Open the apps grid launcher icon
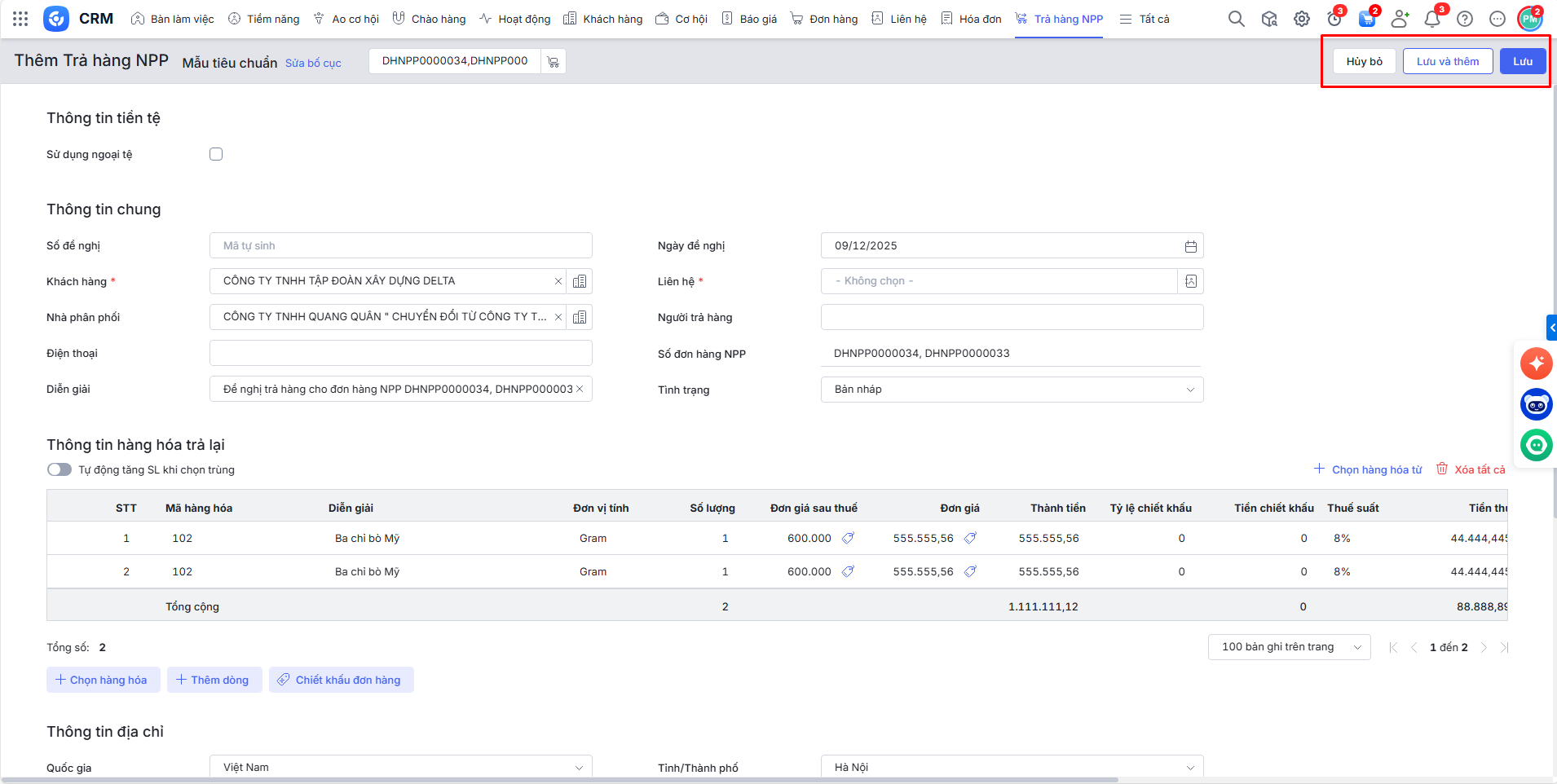Viewport: 1557px width, 784px height. (x=20, y=19)
